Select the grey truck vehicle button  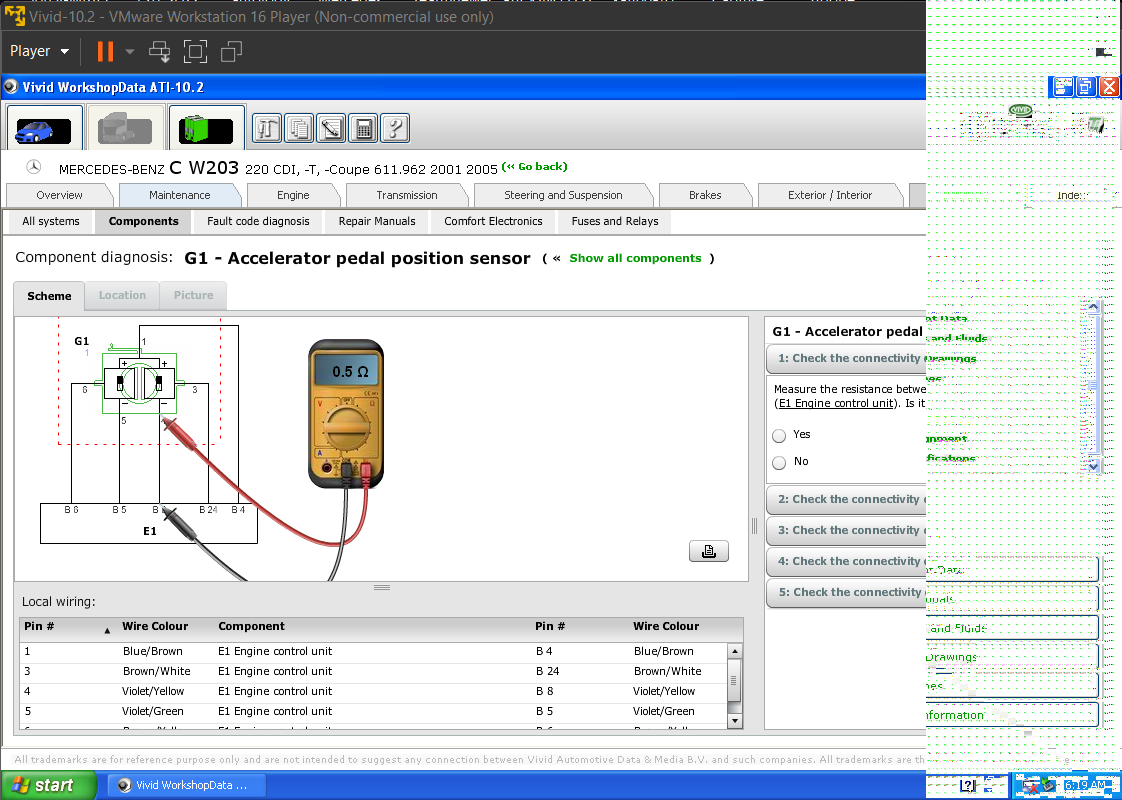[x=126, y=130]
